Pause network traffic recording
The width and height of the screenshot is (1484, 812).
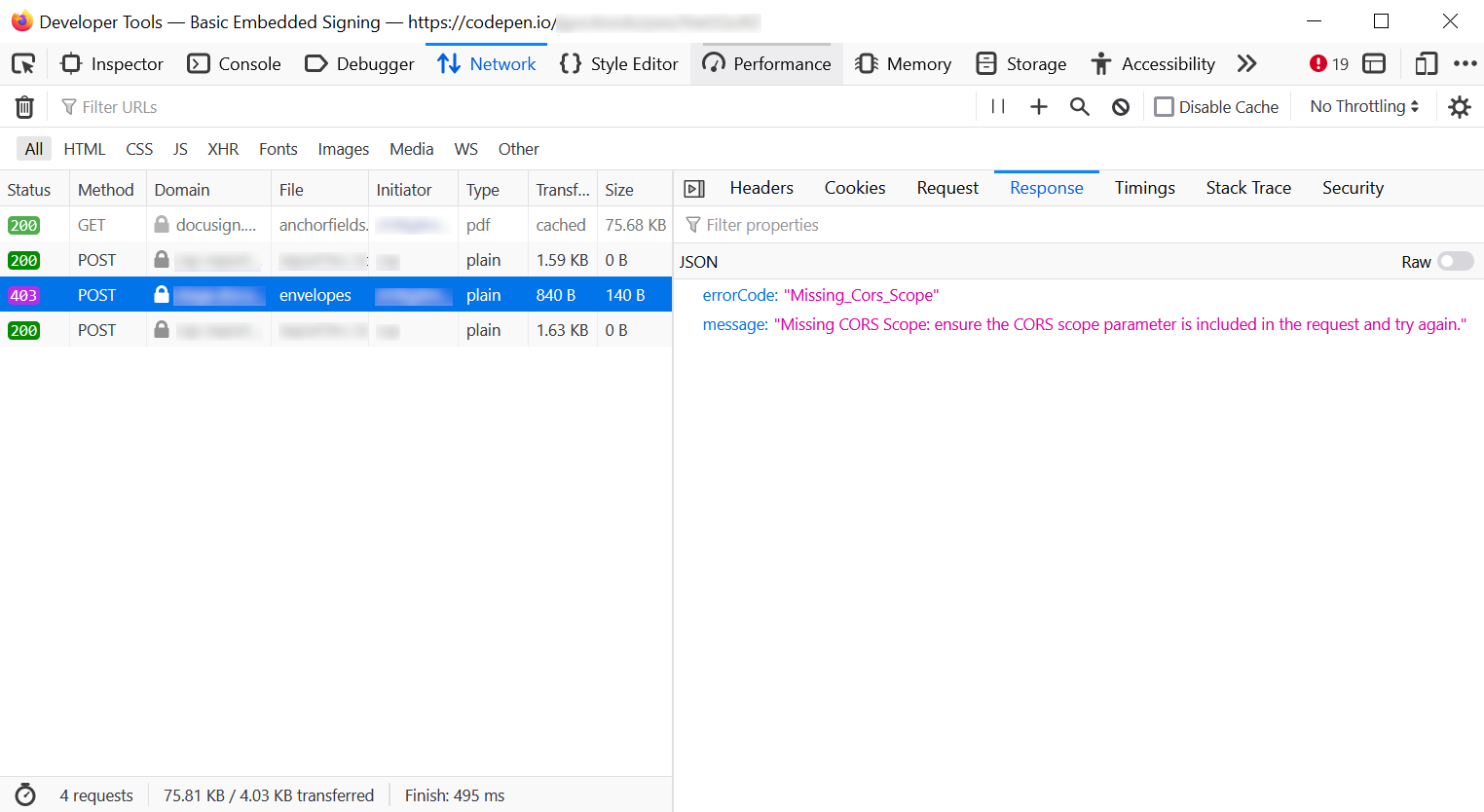coord(997,106)
